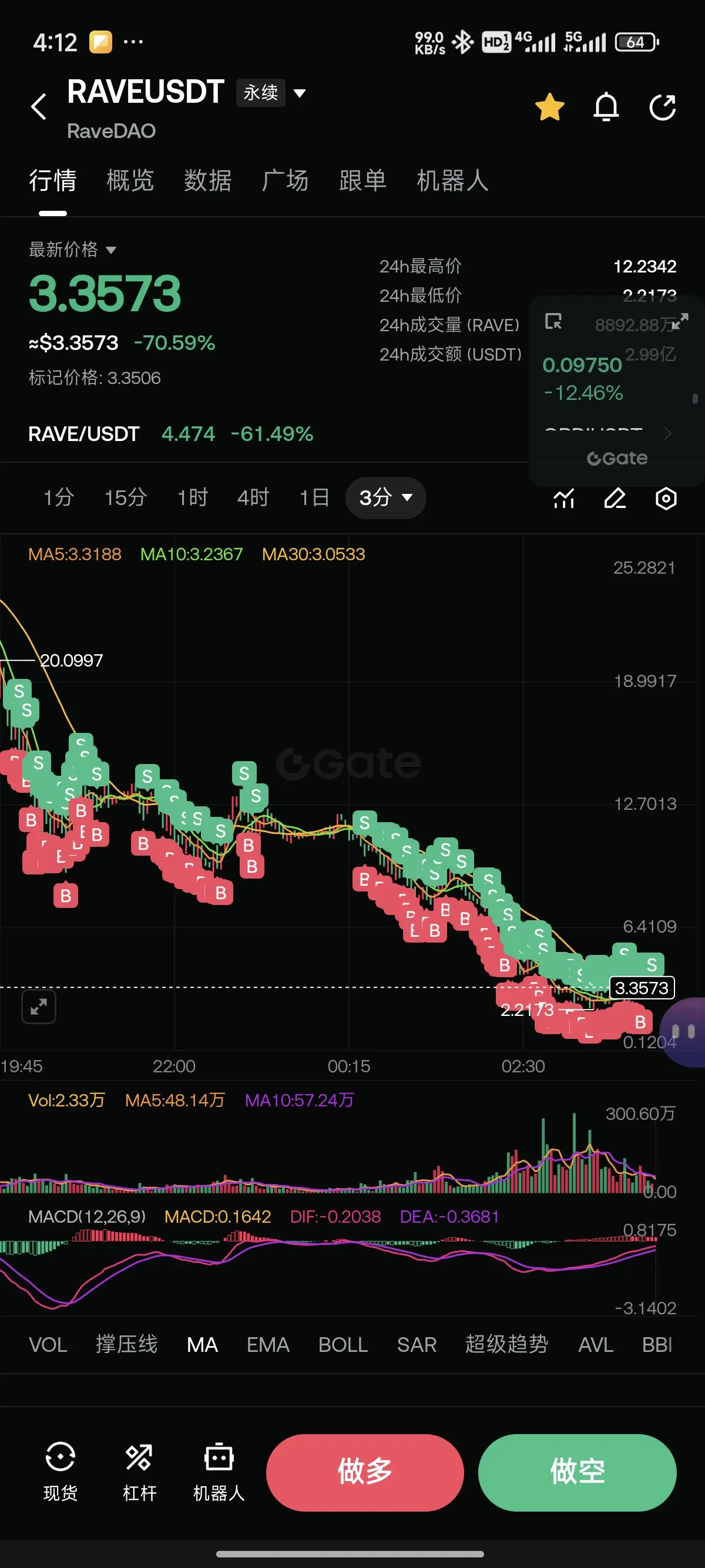Open price alert bell icon
This screenshot has width=705, height=1568.
pos(606,107)
